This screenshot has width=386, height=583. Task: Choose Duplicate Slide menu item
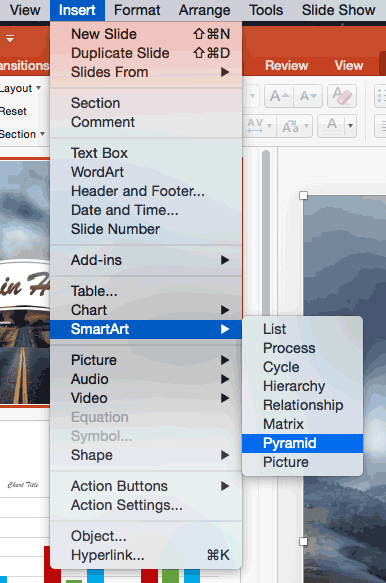pyautogui.click(x=146, y=53)
